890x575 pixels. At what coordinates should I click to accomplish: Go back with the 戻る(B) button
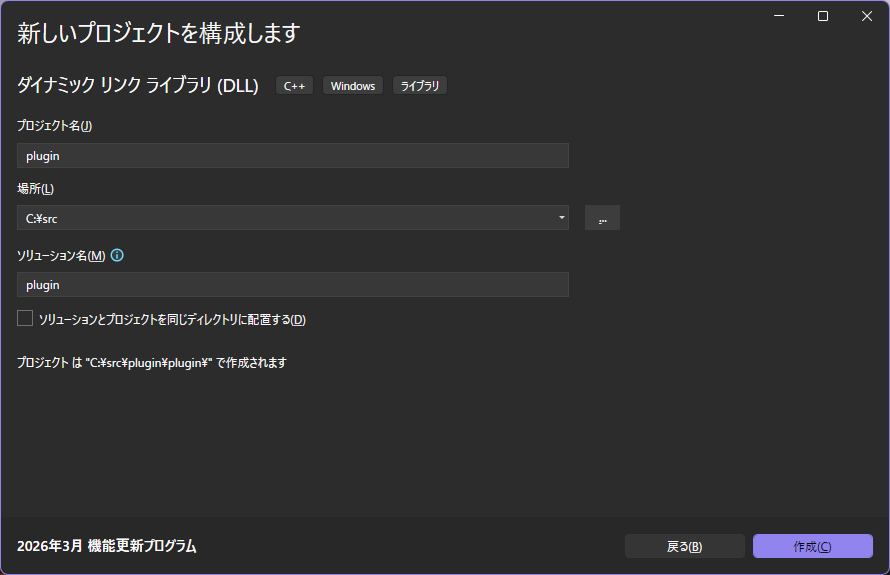click(685, 546)
